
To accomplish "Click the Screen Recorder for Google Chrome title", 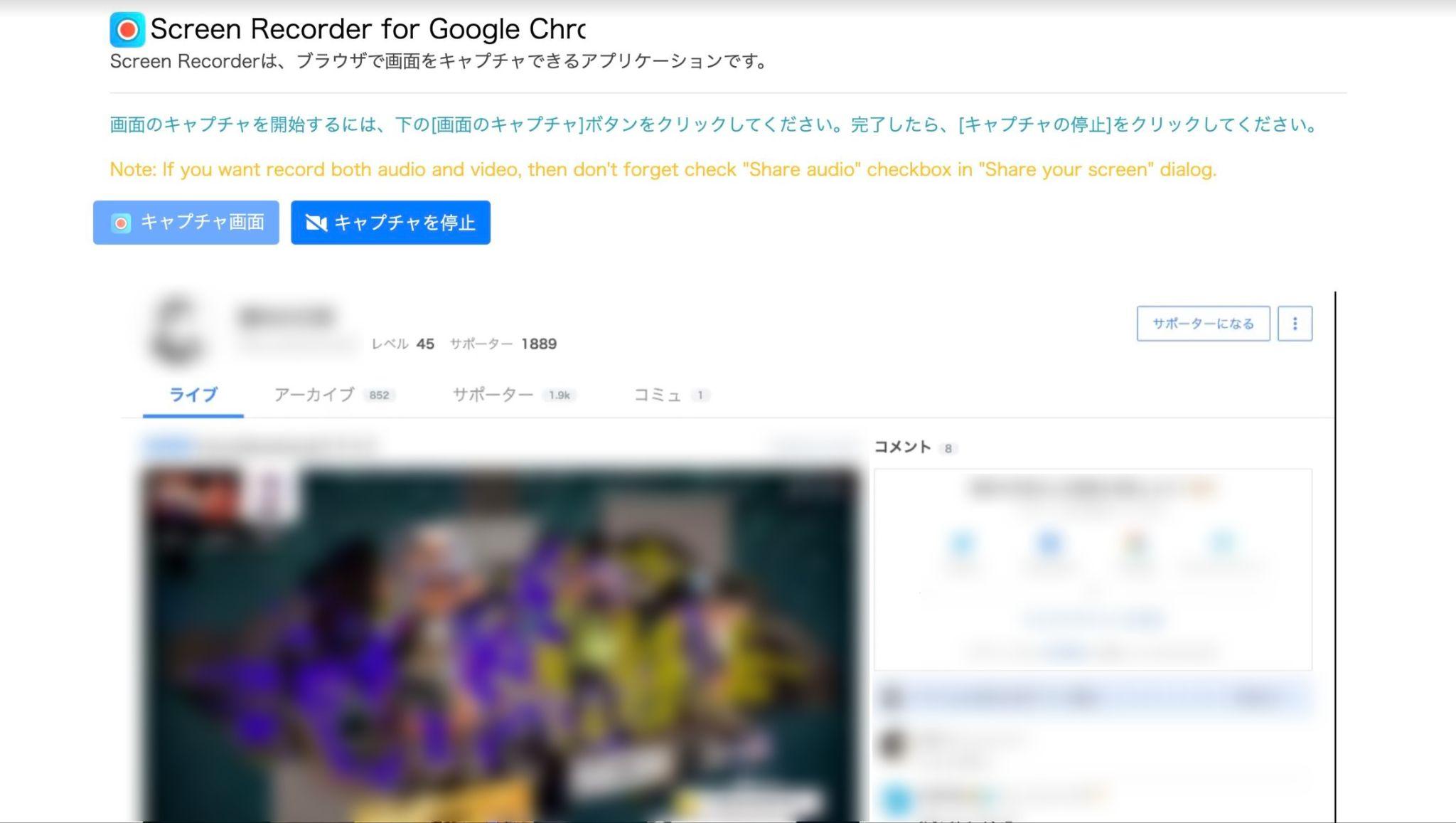I will (368, 29).
